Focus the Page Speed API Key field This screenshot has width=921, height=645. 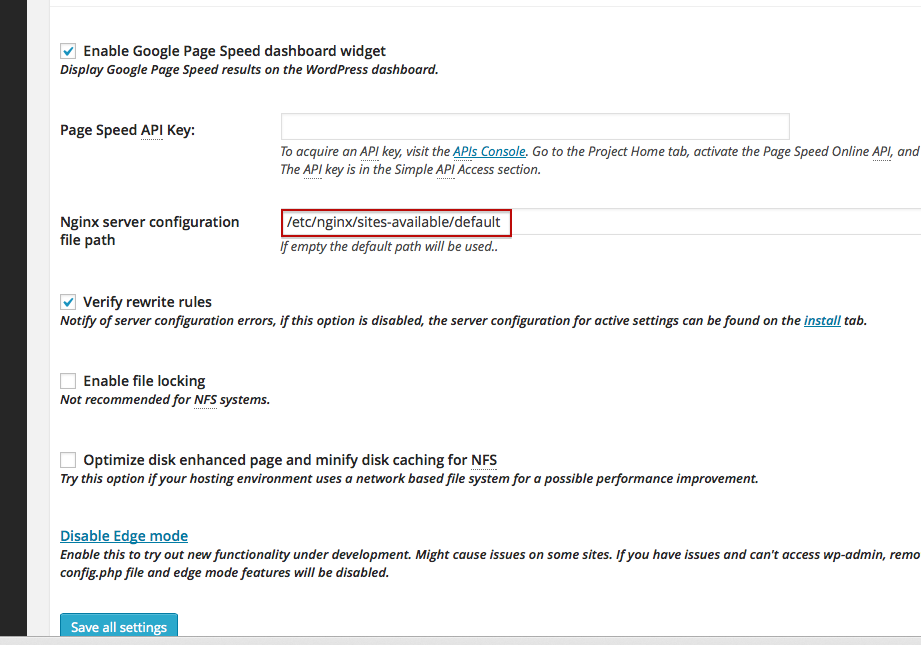click(534, 127)
